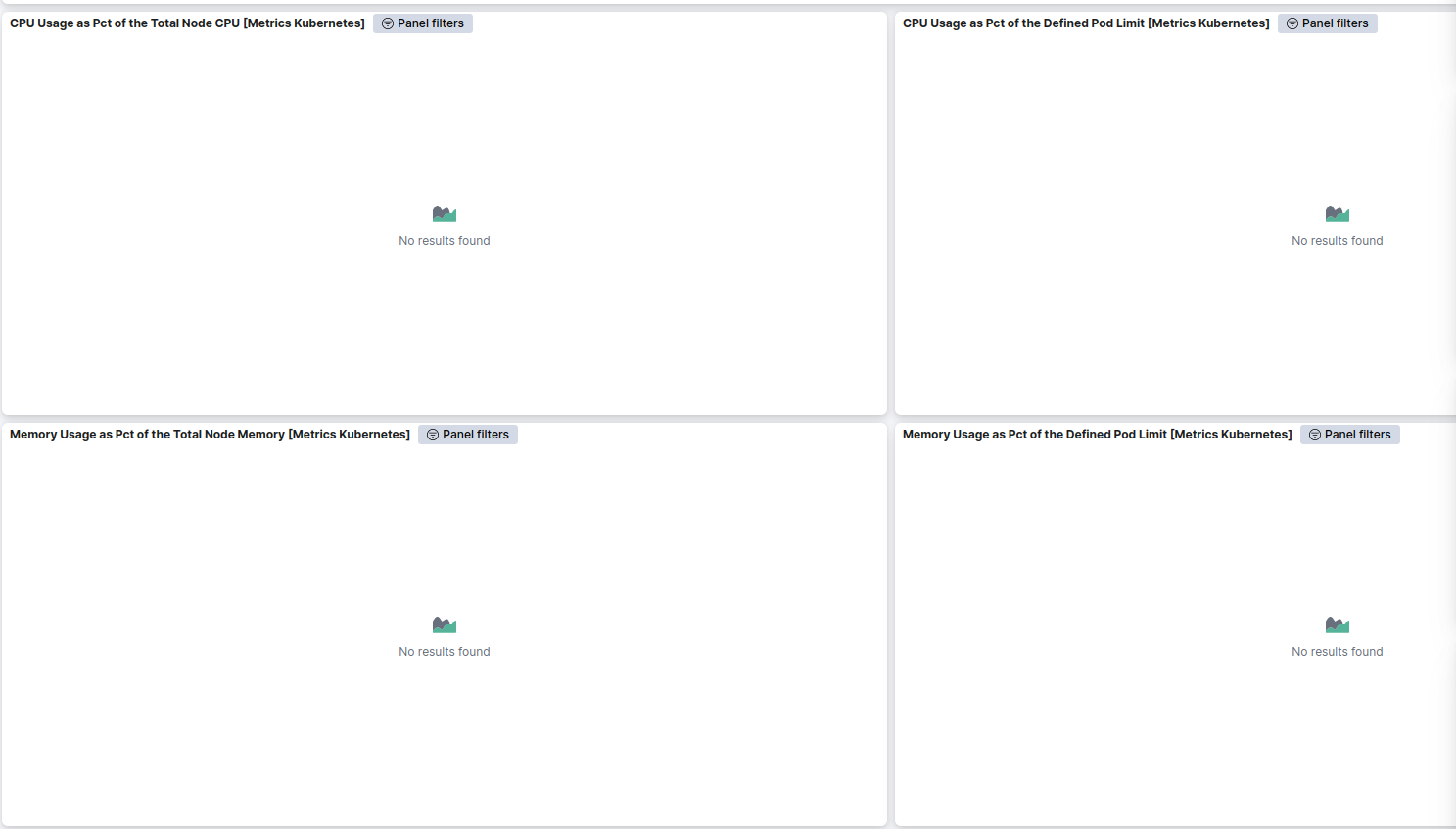Open Panel filters for Memory Usage Total Node Memory

click(x=468, y=435)
